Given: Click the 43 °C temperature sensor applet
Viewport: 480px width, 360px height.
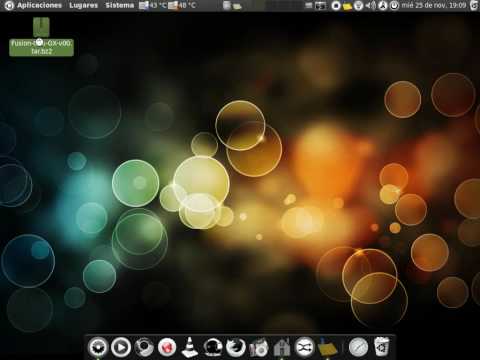Looking at the screenshot, I should 153,5.
